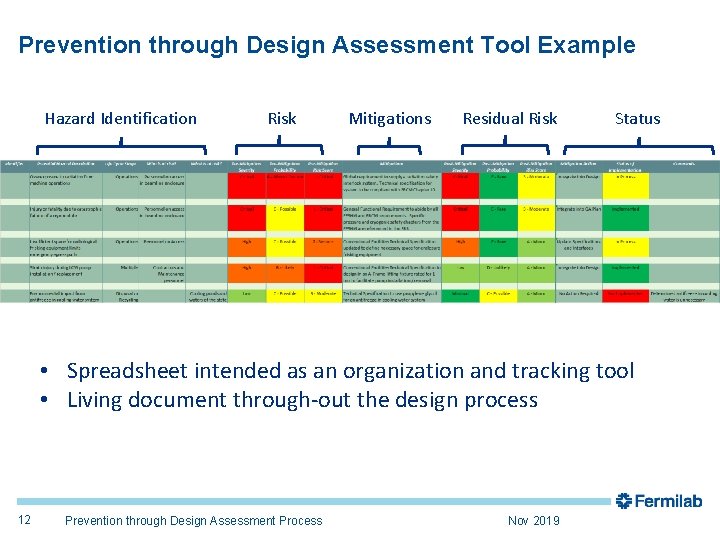Click the 'Residual Risk' heading

click(510, 118)
